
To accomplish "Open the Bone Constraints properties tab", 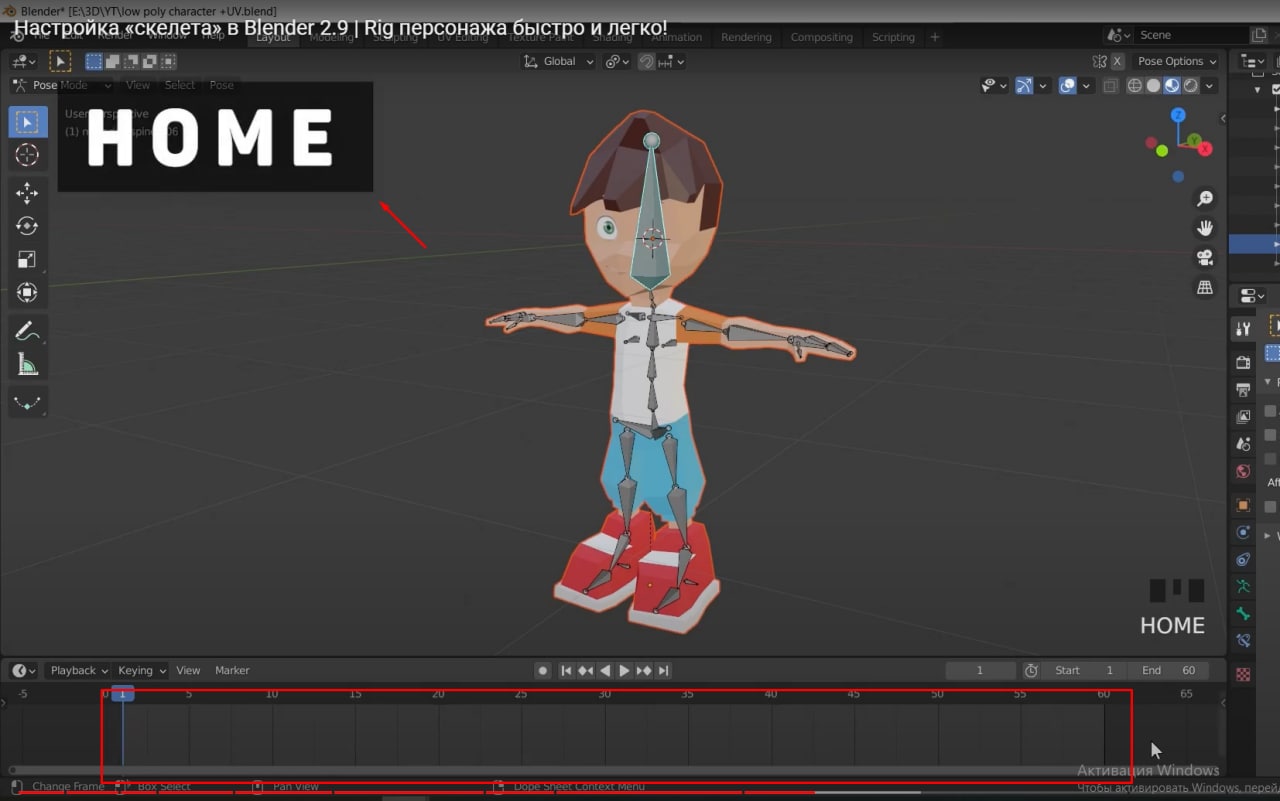I will click(1243, 640).
